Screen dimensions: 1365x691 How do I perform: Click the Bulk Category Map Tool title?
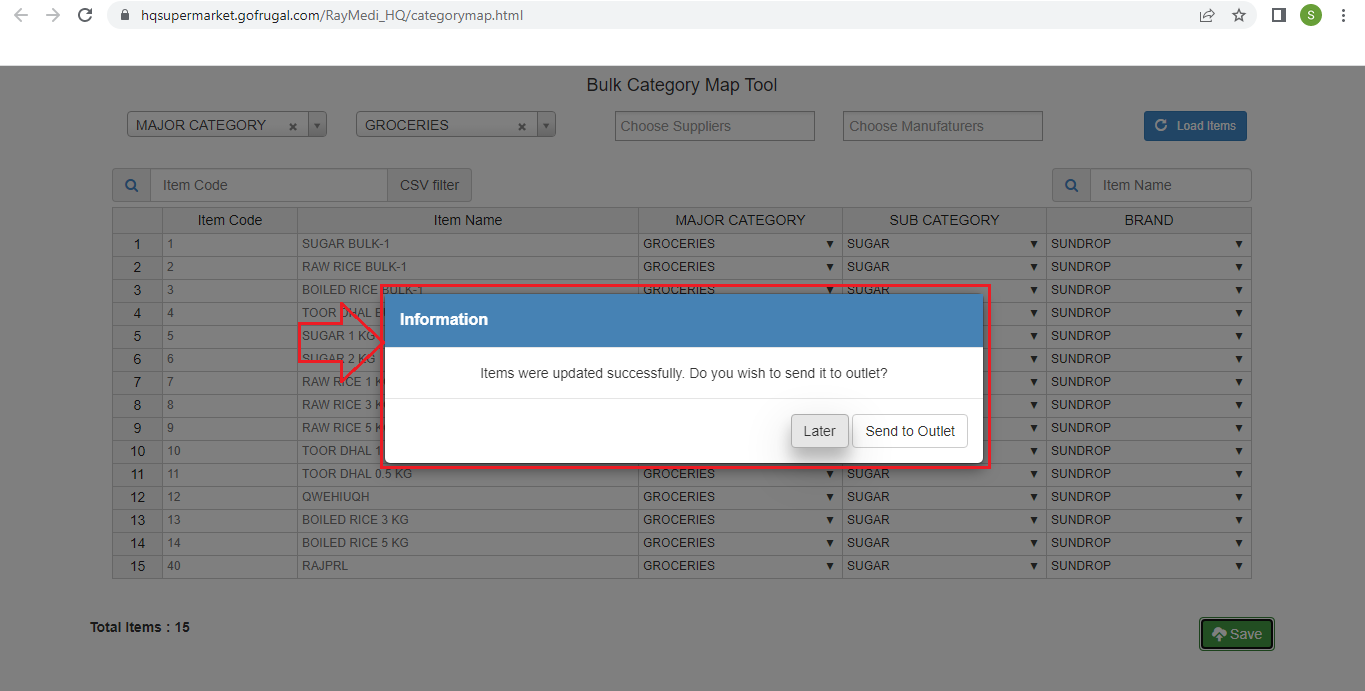point(682,85)
